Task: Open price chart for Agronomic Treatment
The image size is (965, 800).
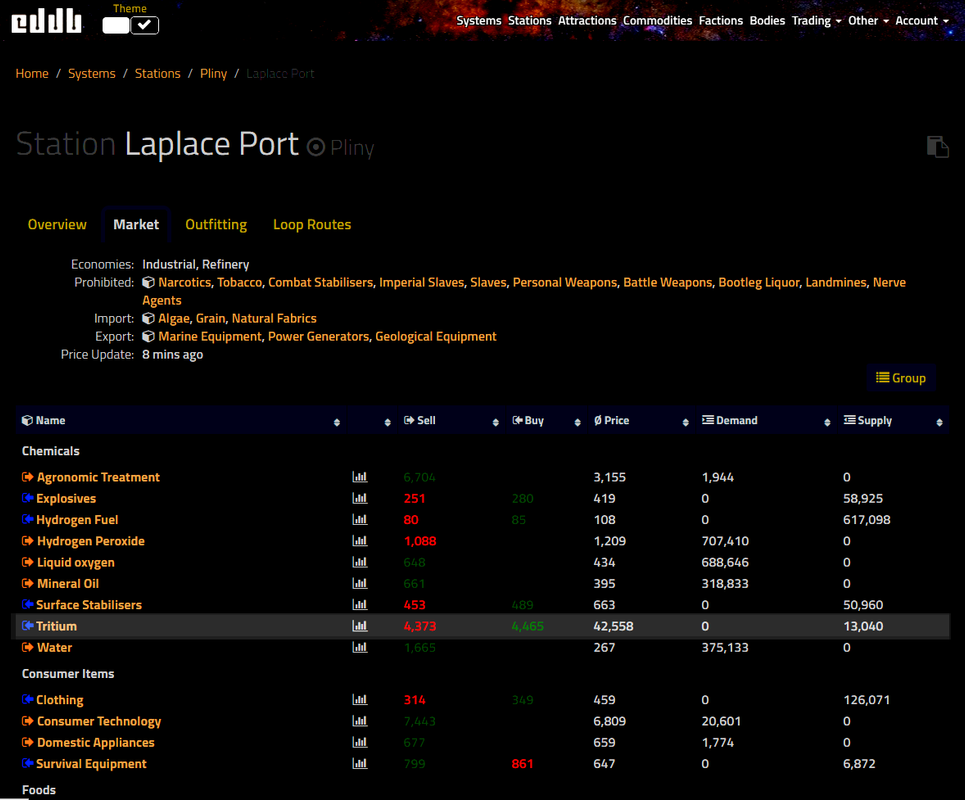Action: pos(359,477)
